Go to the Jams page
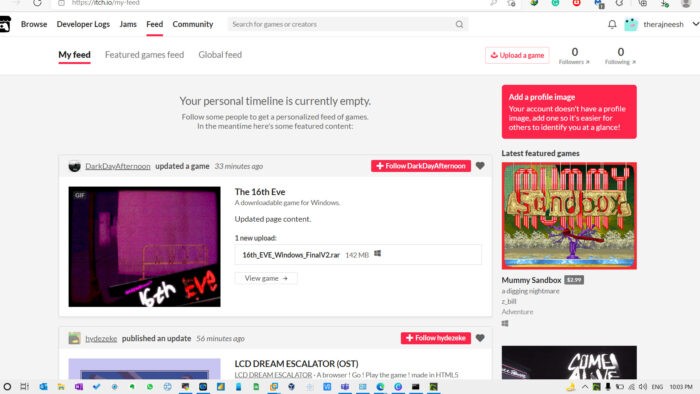 128,25
